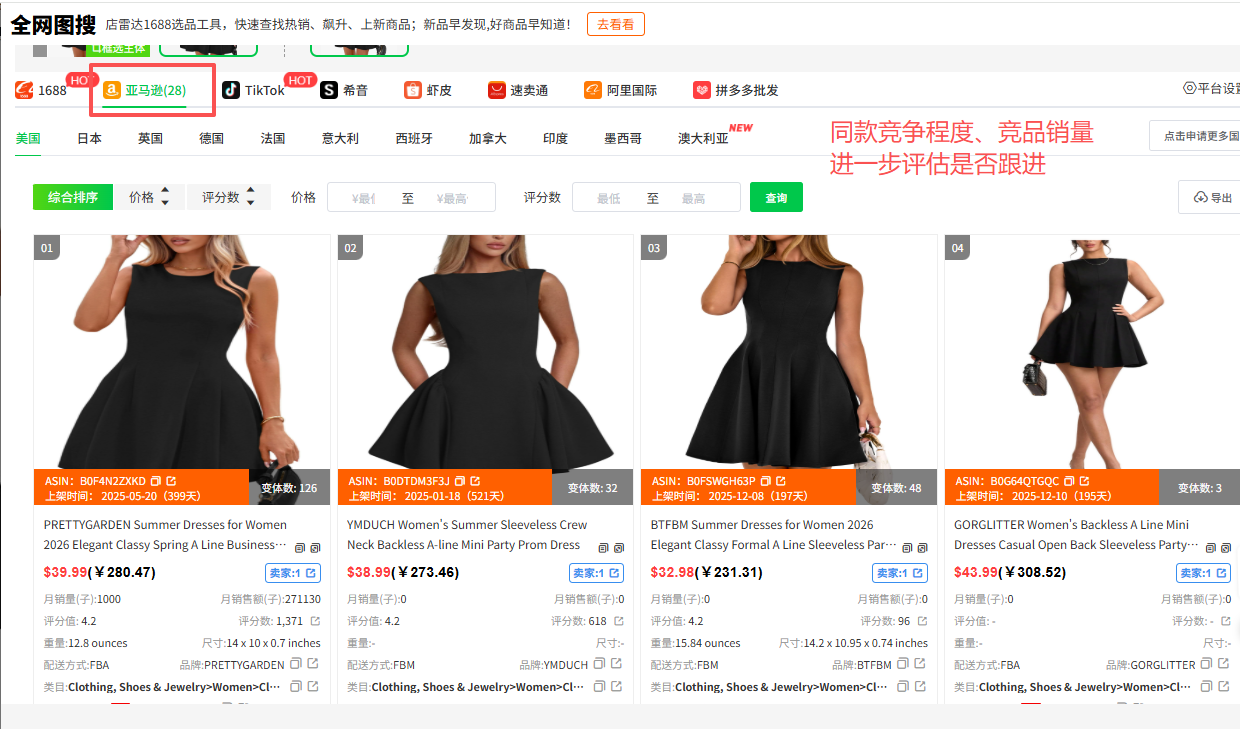1240x729 pixels.
Task: Switch to 虾皮 platform tab
Action: click(428, 90)
